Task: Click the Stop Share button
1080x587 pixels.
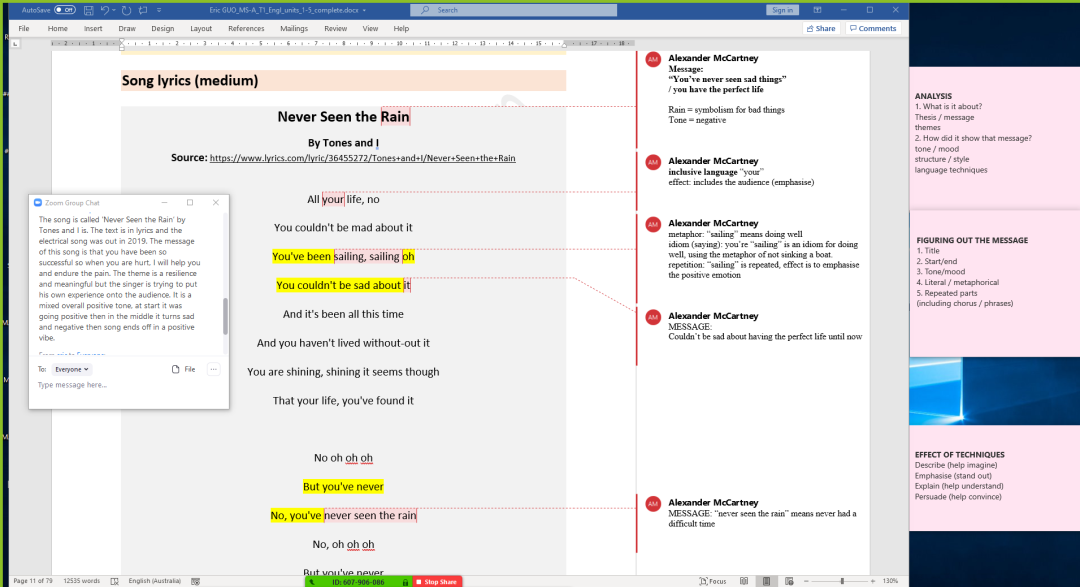Action: tap(437, 582)
